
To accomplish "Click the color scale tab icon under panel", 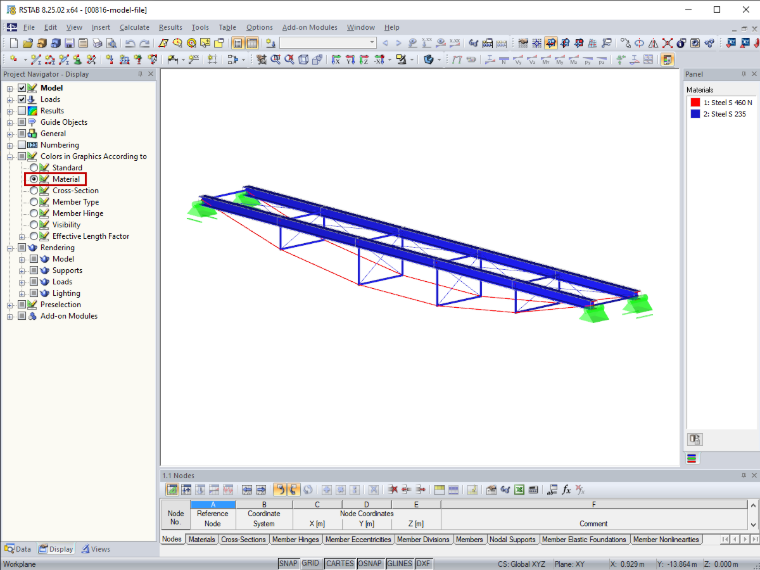I will [692, 459].
